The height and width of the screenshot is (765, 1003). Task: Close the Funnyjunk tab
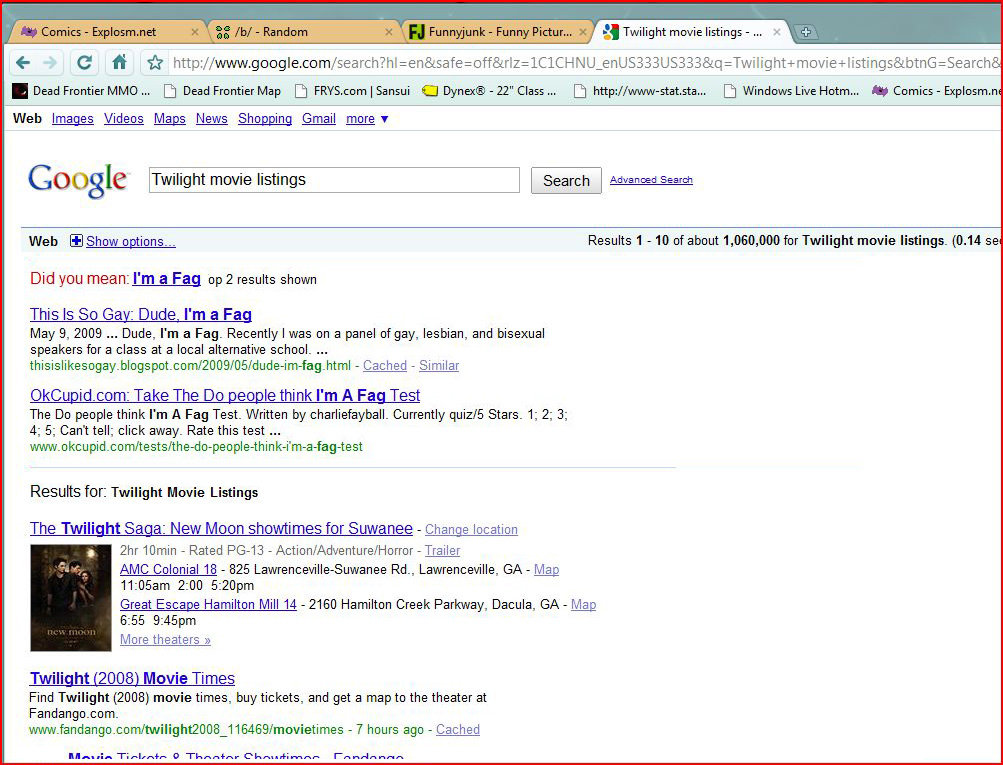click(583, 32)
